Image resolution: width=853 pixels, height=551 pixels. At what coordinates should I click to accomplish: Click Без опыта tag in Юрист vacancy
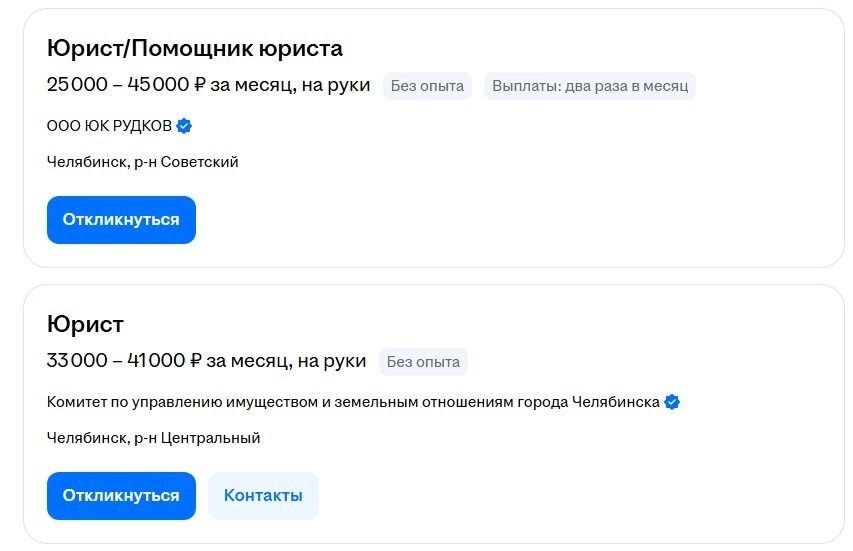coord(423,362)
